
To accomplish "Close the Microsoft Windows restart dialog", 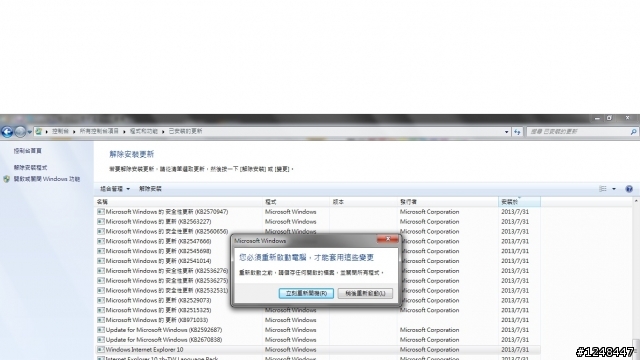I will tap(388, 239).
